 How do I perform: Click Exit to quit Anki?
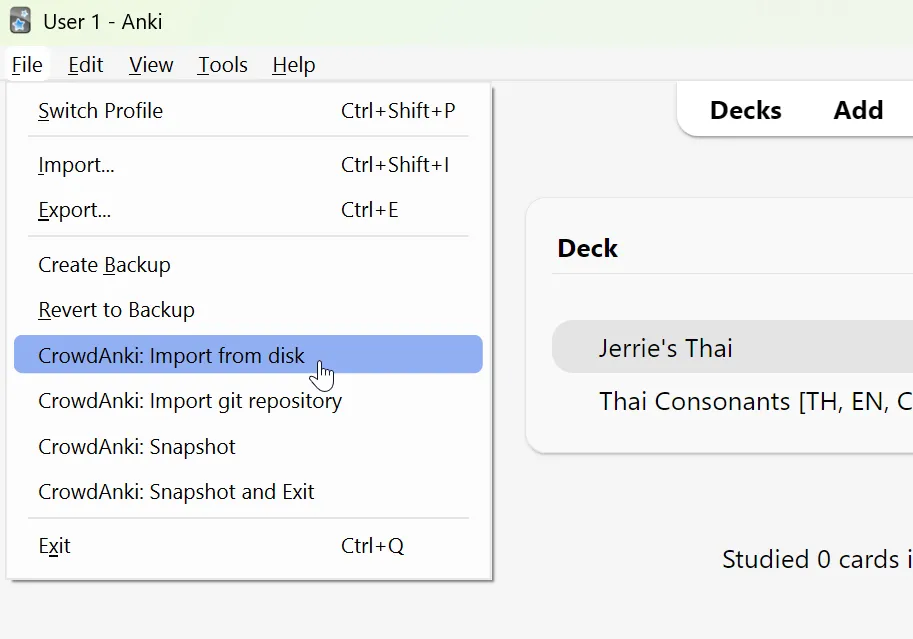coord(54,546)
